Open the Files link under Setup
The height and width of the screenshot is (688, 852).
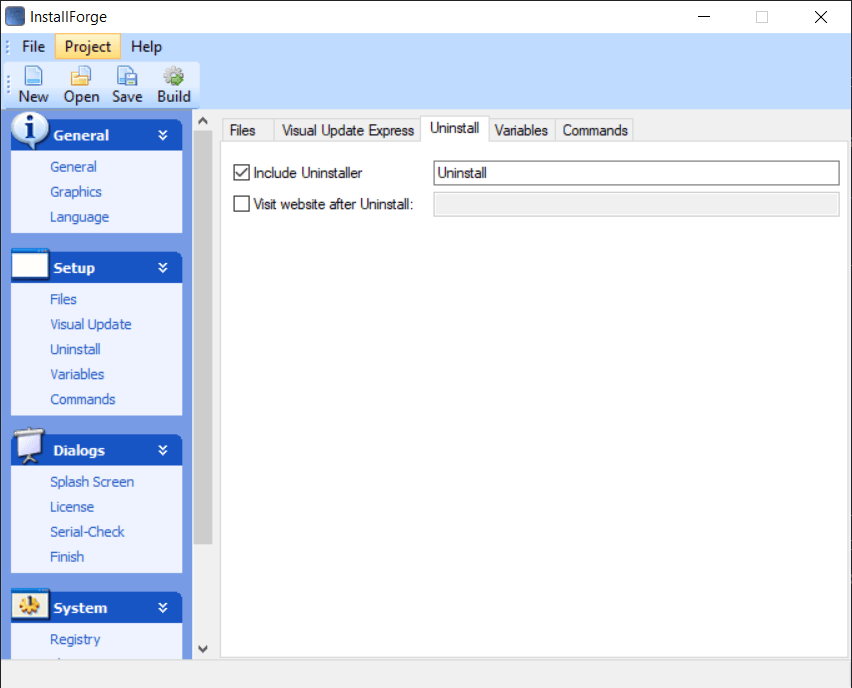pos(63,299)
